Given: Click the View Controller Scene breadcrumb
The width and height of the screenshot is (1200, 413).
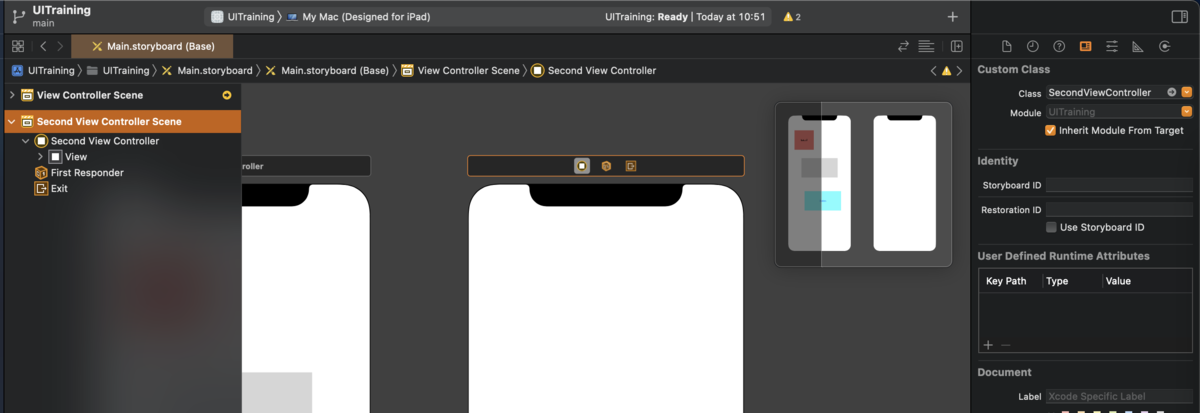Looking at the screenshot, I should click(460, 71).
